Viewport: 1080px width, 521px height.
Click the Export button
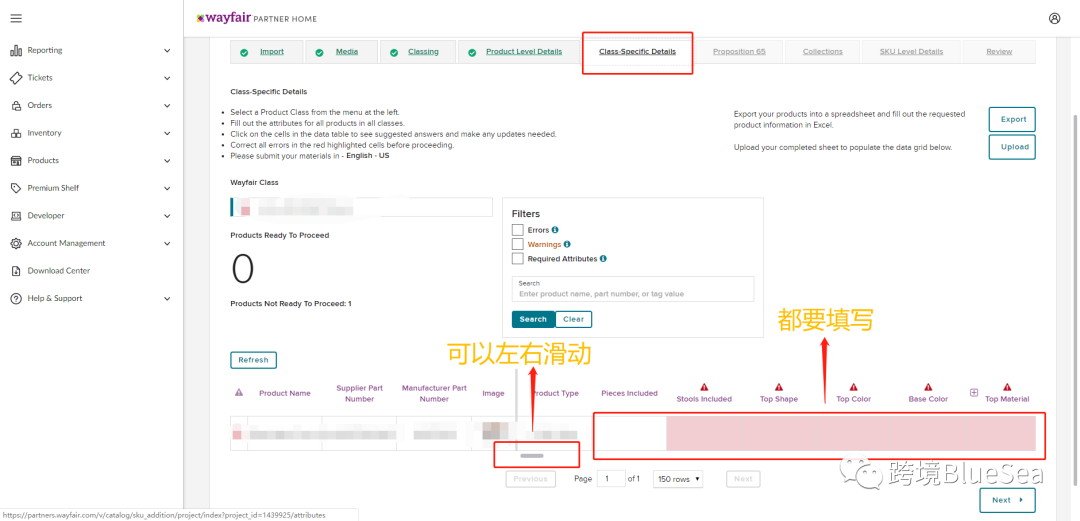[x=1012, y=119]
